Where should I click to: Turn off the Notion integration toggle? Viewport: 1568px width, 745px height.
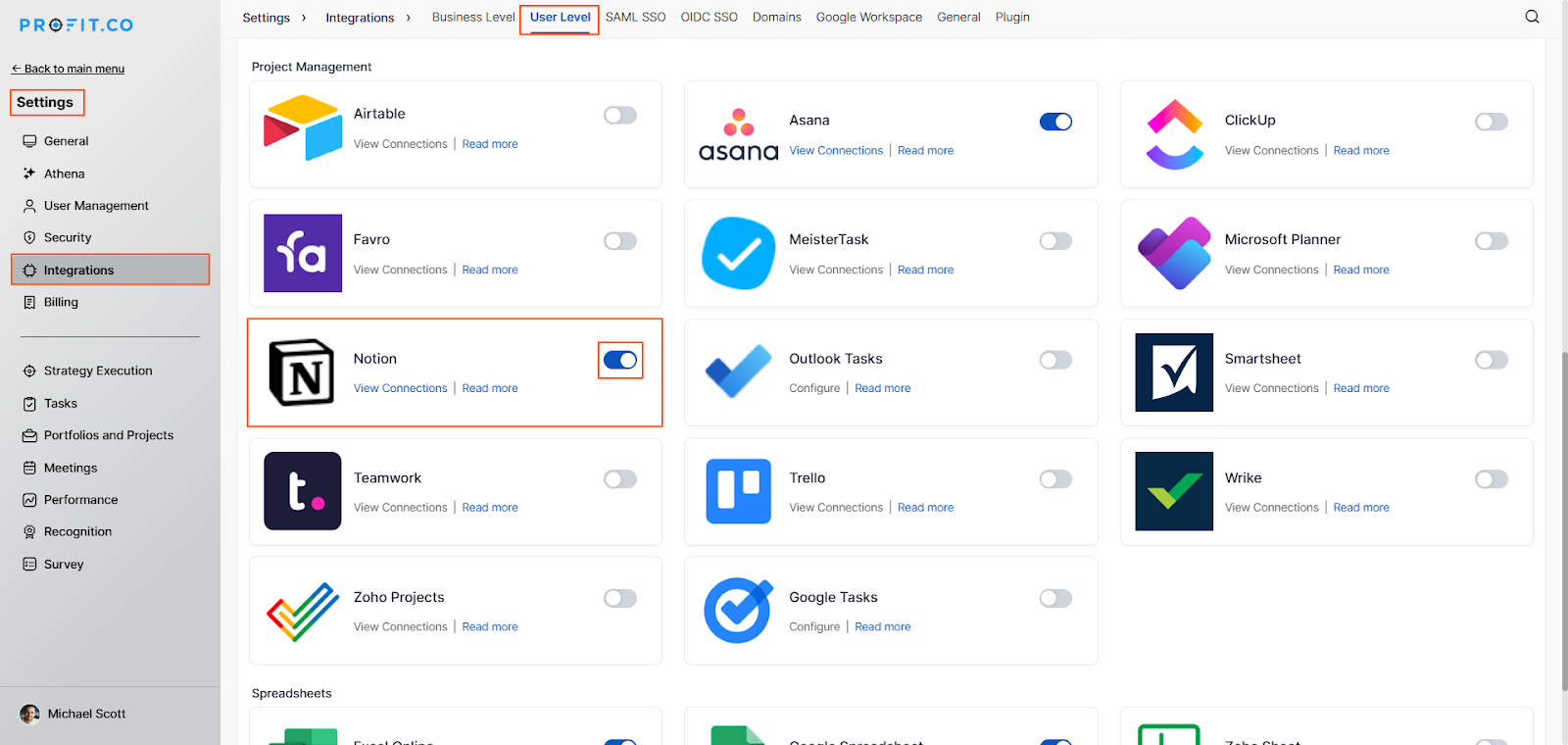(620, 360)
